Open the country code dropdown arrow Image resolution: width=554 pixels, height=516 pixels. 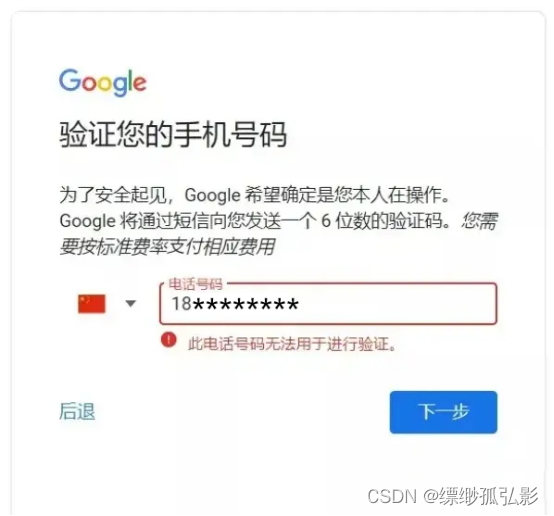(131, 304)
